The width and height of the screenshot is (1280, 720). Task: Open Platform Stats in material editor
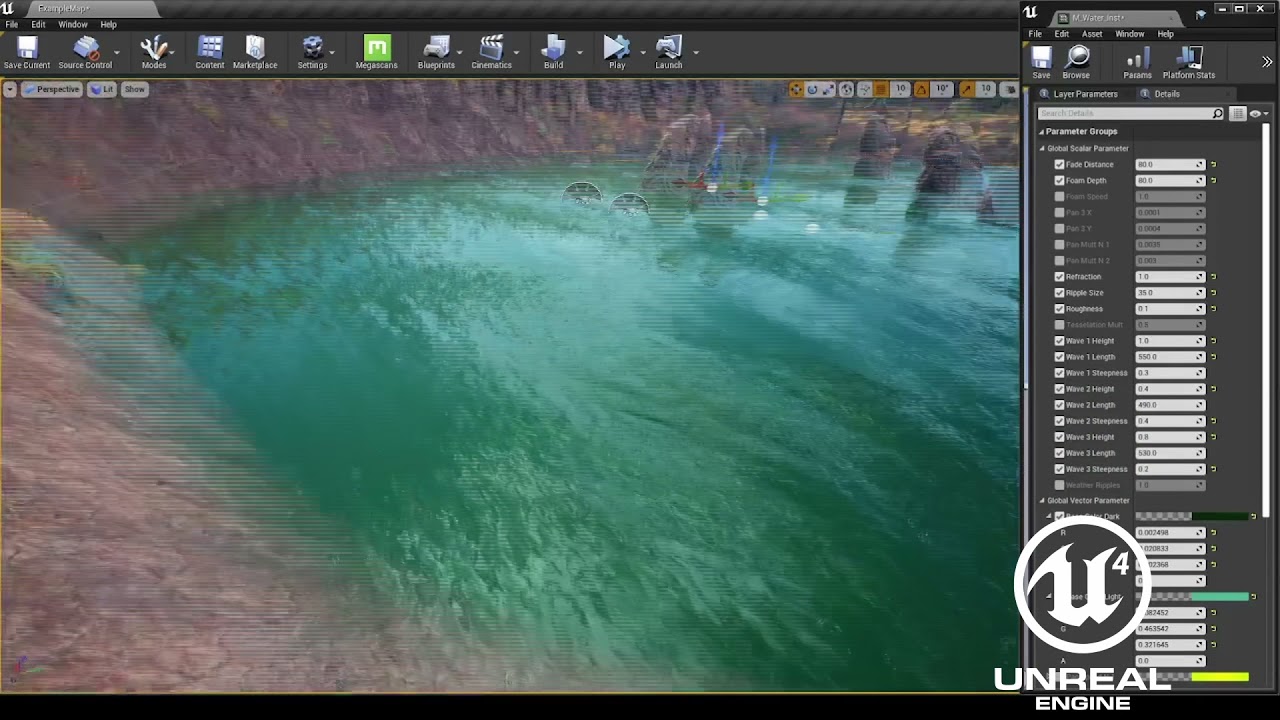[1188, 62]
